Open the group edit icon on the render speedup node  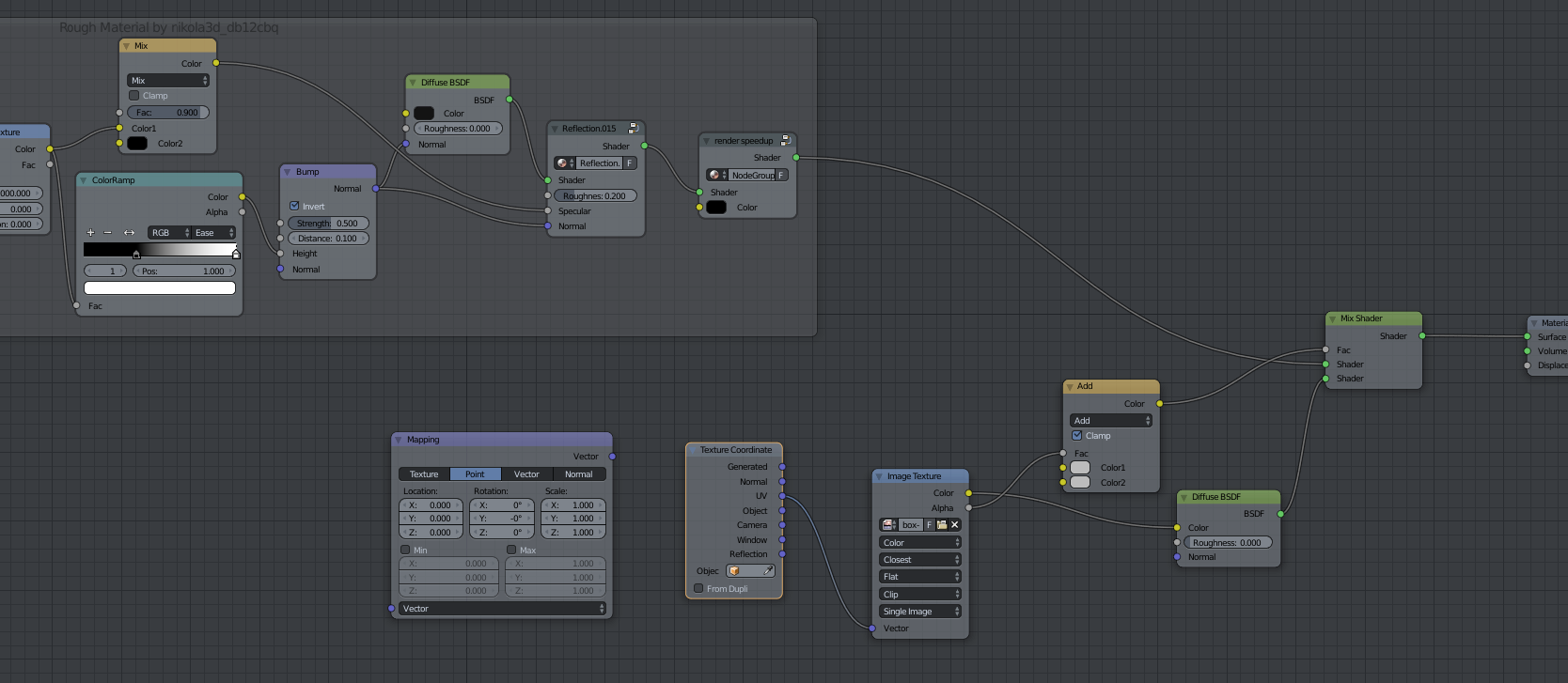point(786,141)
